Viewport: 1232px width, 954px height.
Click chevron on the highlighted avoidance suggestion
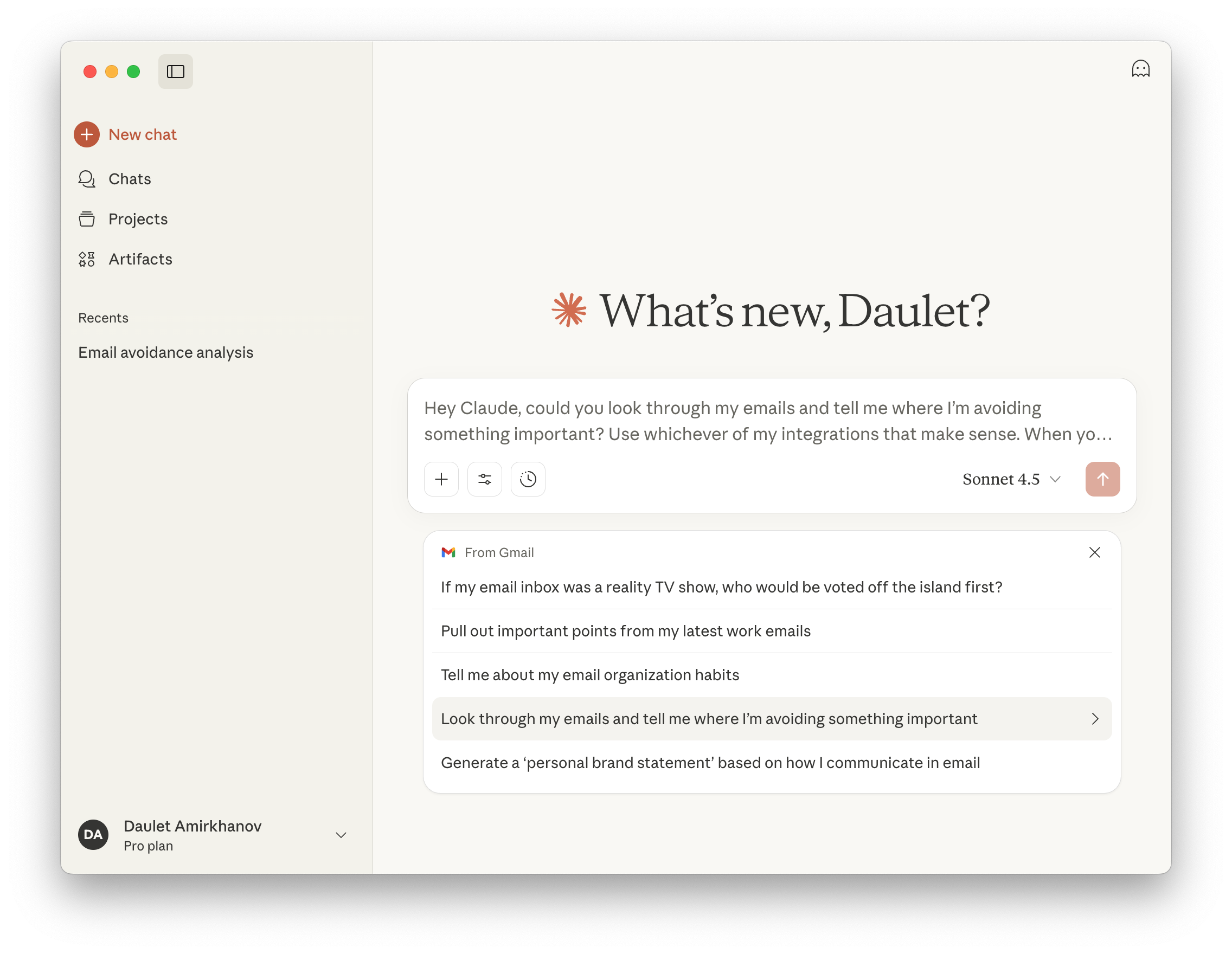coord(1095,719)
